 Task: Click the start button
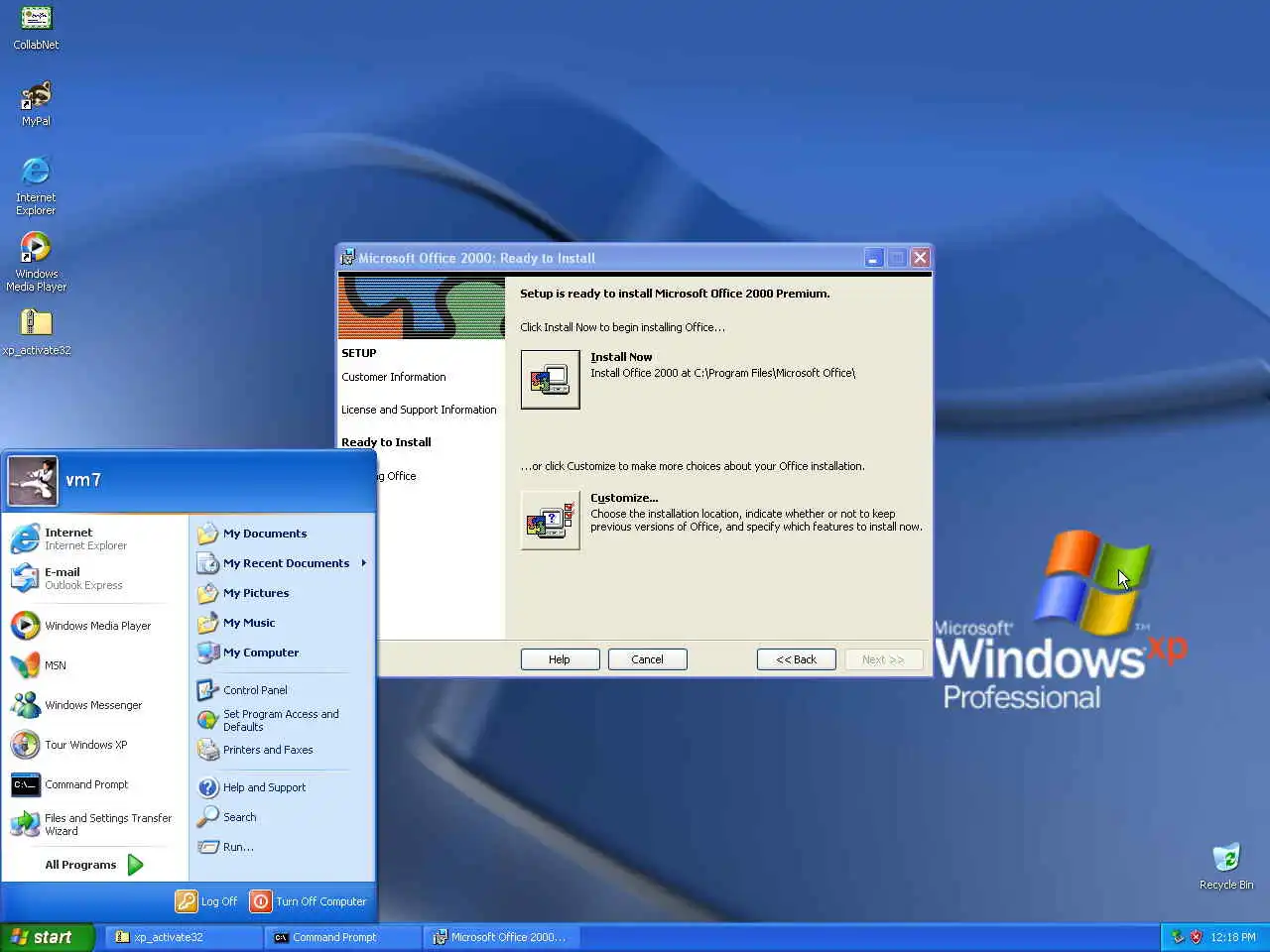point(47,937)
